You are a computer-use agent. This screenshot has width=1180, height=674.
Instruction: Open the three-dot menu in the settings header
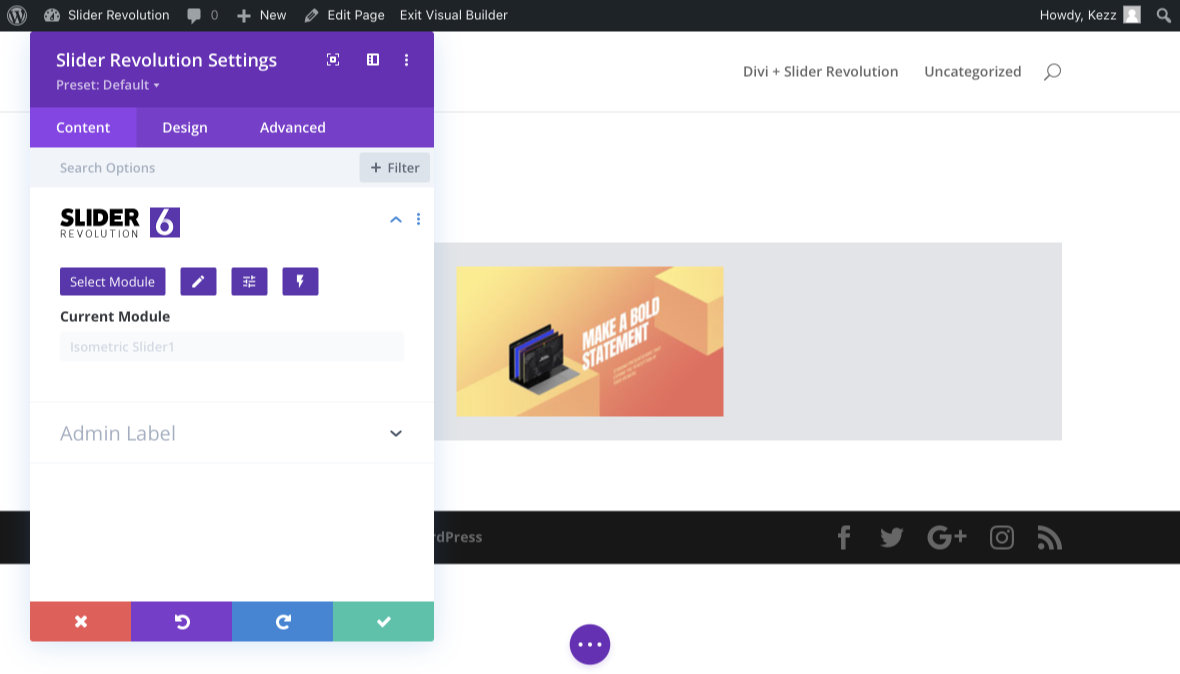[x=406, y=59]
